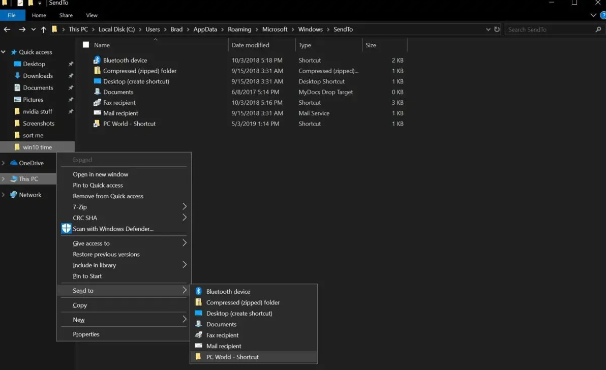The image size is (606, 370).
Task: Select PC World - Shortcut file icon
Action: 97,124
